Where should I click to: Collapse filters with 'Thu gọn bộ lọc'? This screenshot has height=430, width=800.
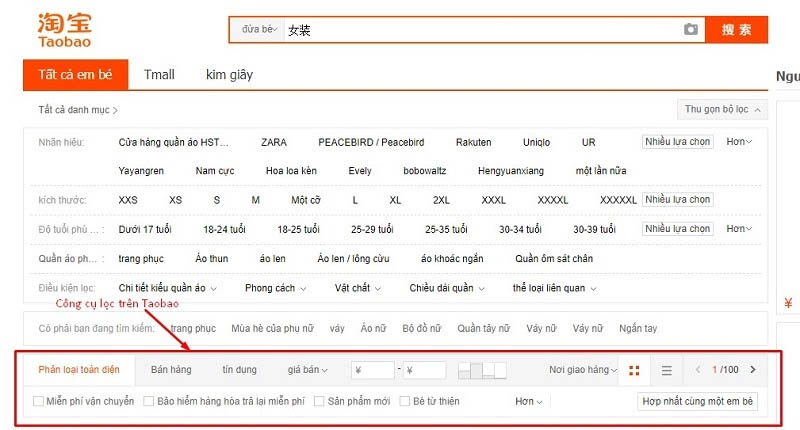point(722,109)
